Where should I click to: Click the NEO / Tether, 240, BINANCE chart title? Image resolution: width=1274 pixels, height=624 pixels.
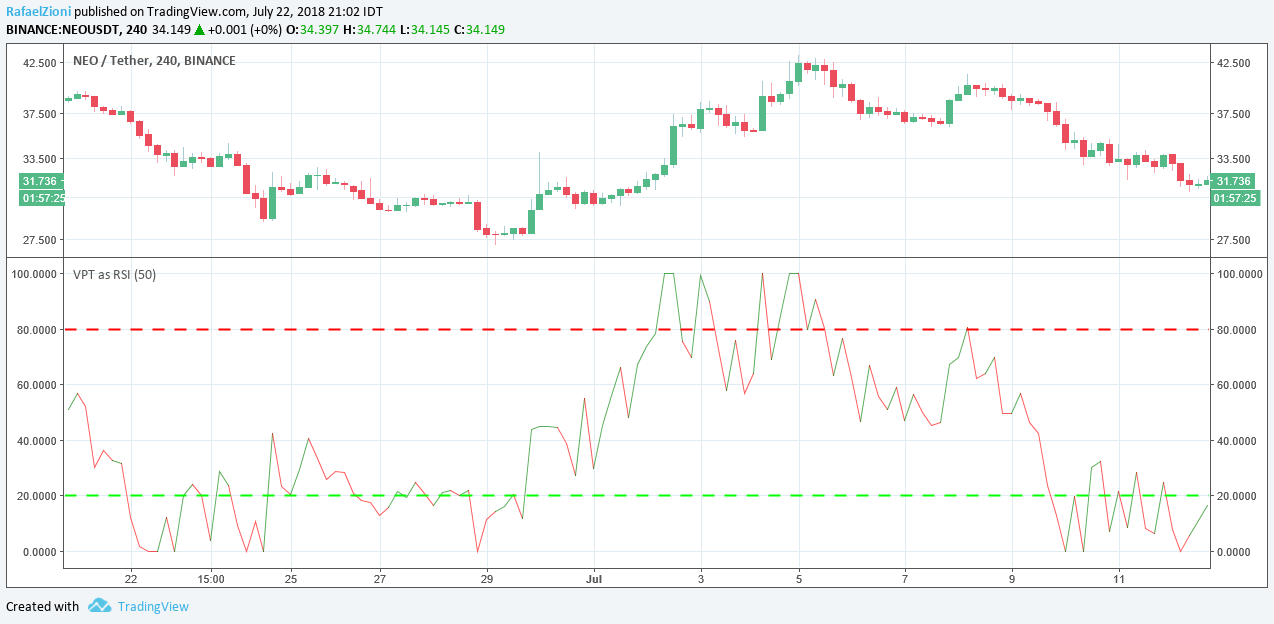(x=154, y=61)
